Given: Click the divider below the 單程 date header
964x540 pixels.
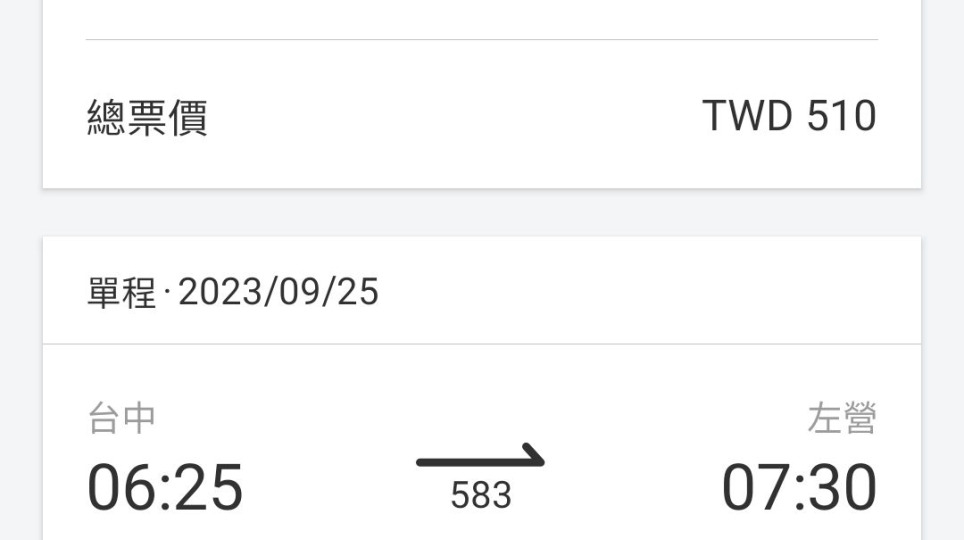Looking at the screenshot, I should (x=482, y=344).
